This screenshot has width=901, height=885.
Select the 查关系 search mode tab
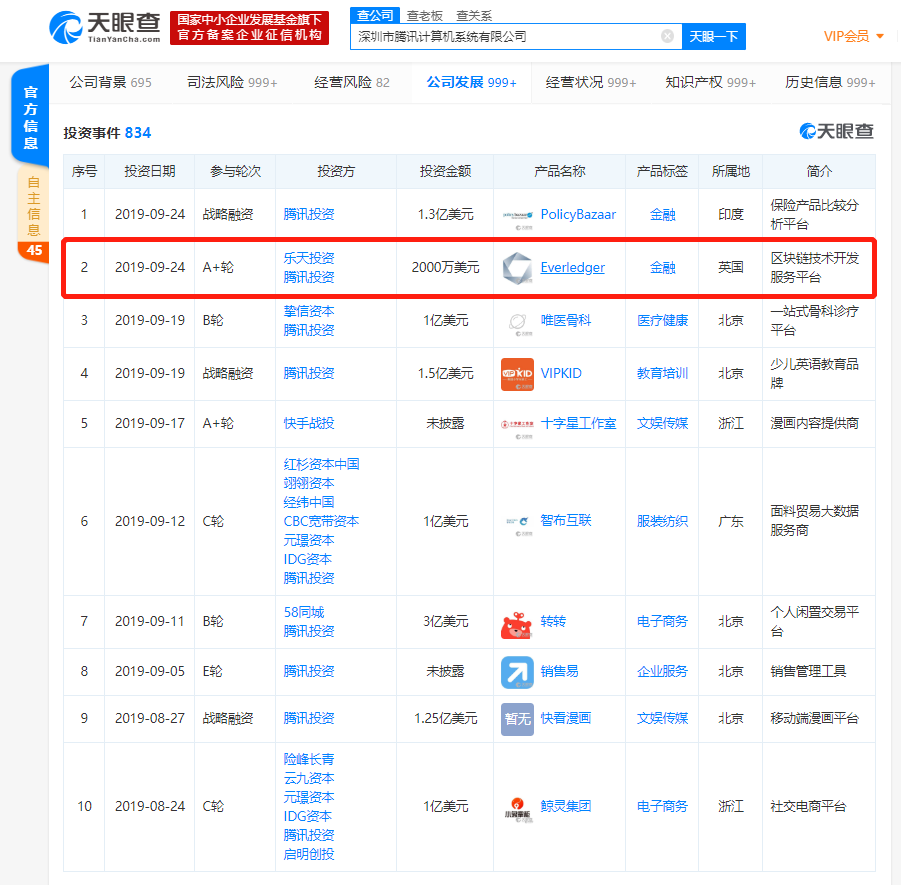click(473, 16)
